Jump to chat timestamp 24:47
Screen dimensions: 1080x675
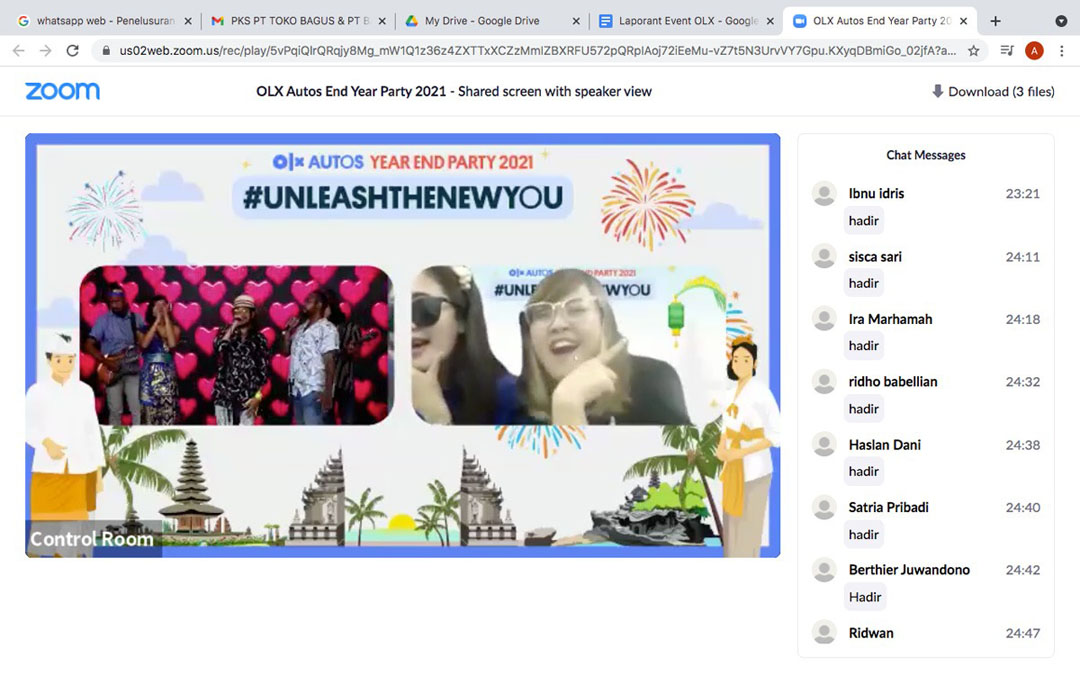pyautogui.click(x=1022, y=633)
